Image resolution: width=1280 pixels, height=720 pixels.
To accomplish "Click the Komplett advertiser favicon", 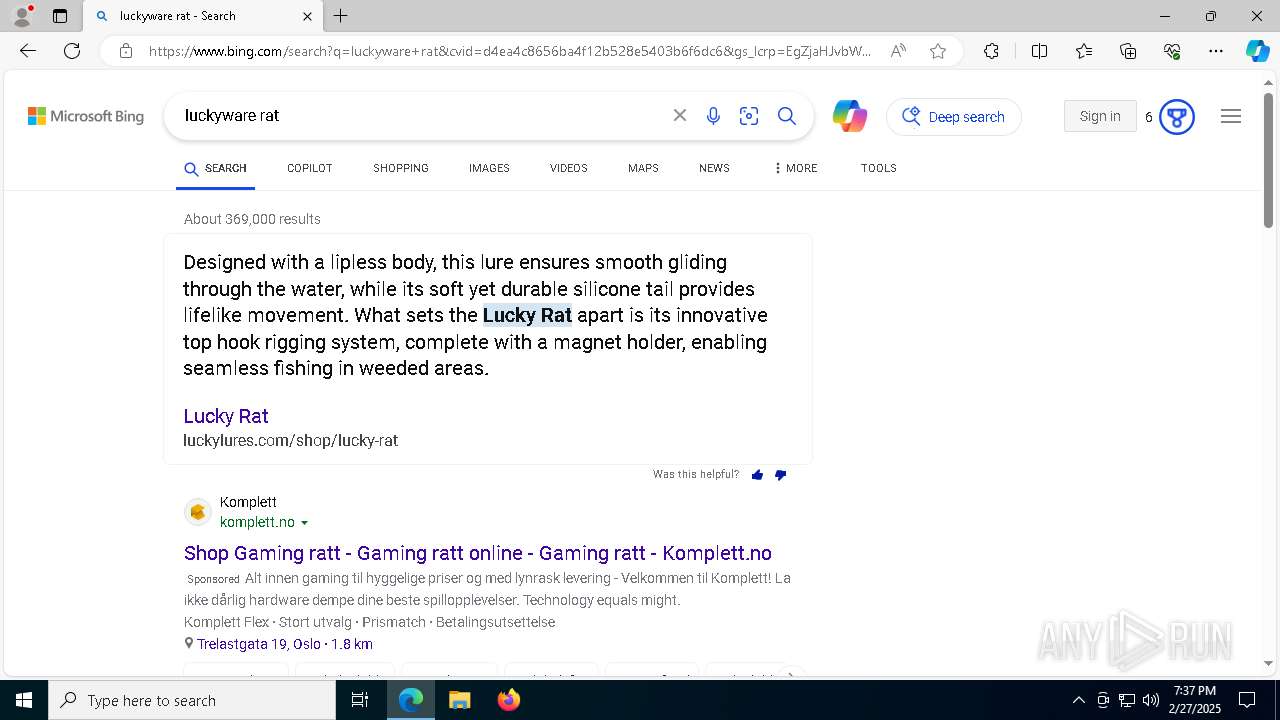I will [198, 512].
